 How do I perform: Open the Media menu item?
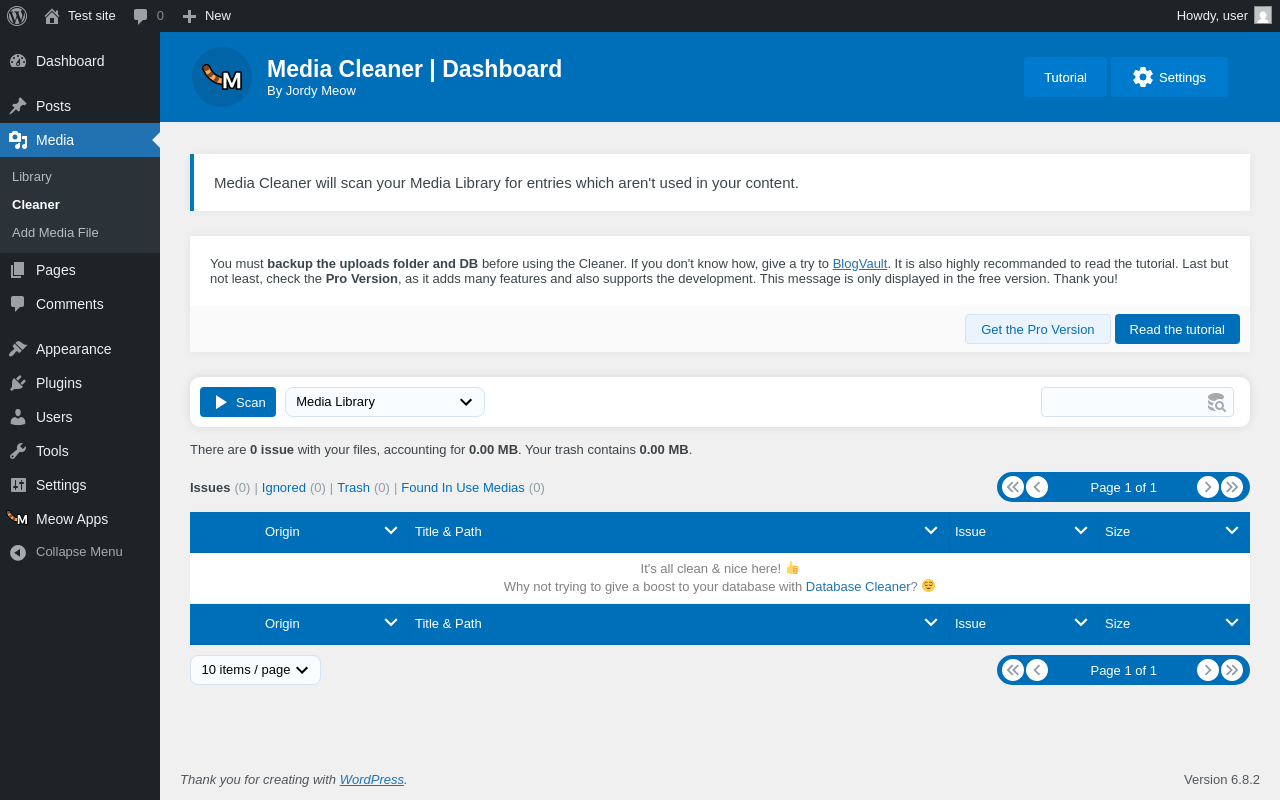[80, 140]
